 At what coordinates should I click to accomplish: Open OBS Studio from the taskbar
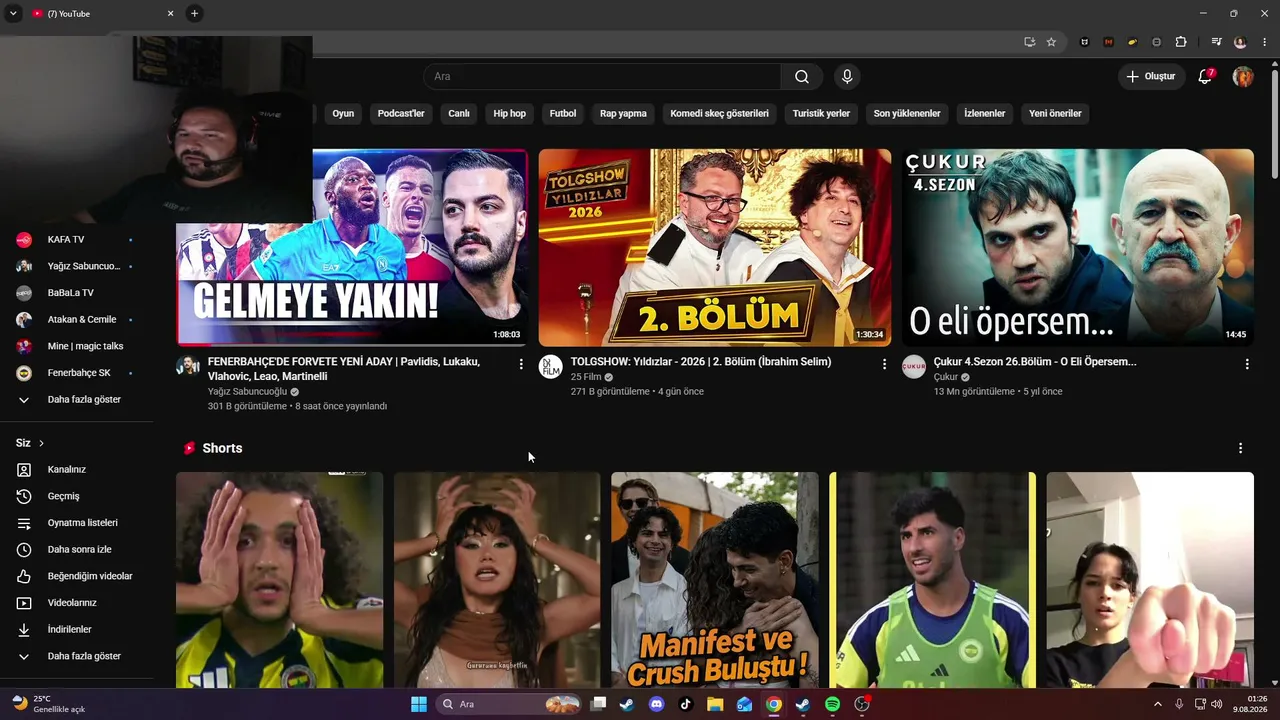pos(862,704)
